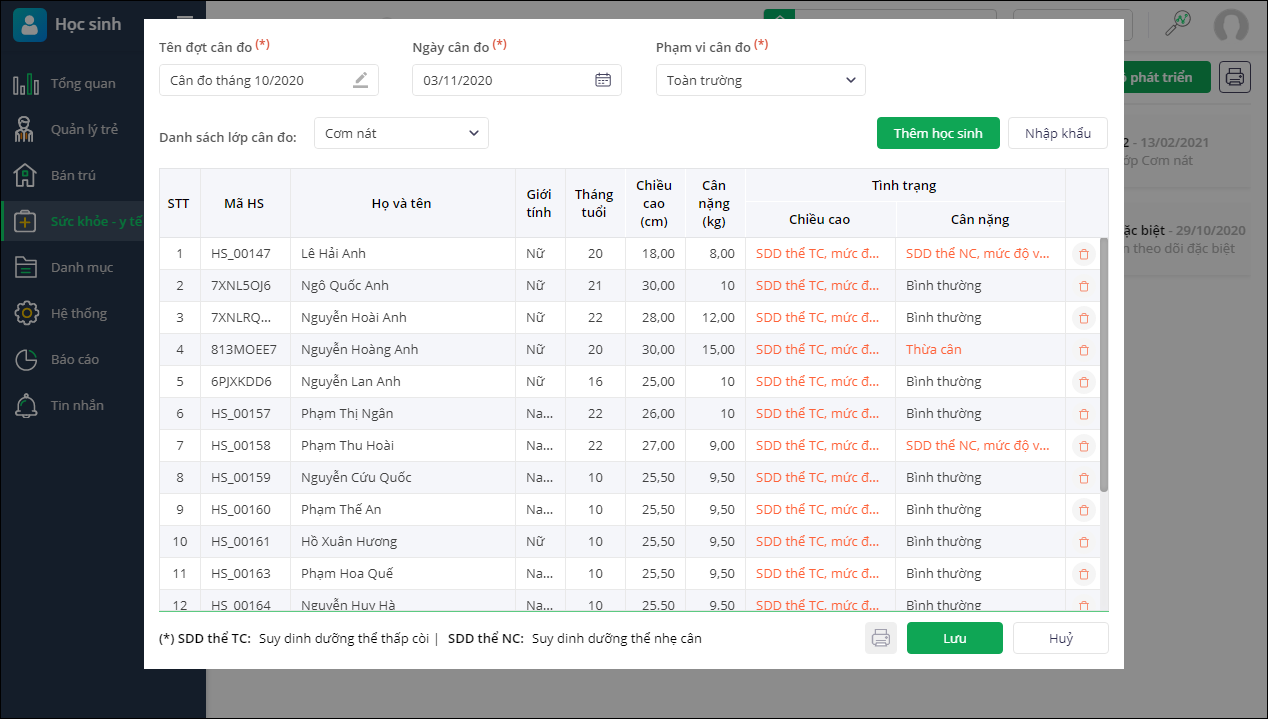Click height cell 27,00 of Phạm Thu Hoài
Screen dimensions: 1268x719
click(656, 446)
